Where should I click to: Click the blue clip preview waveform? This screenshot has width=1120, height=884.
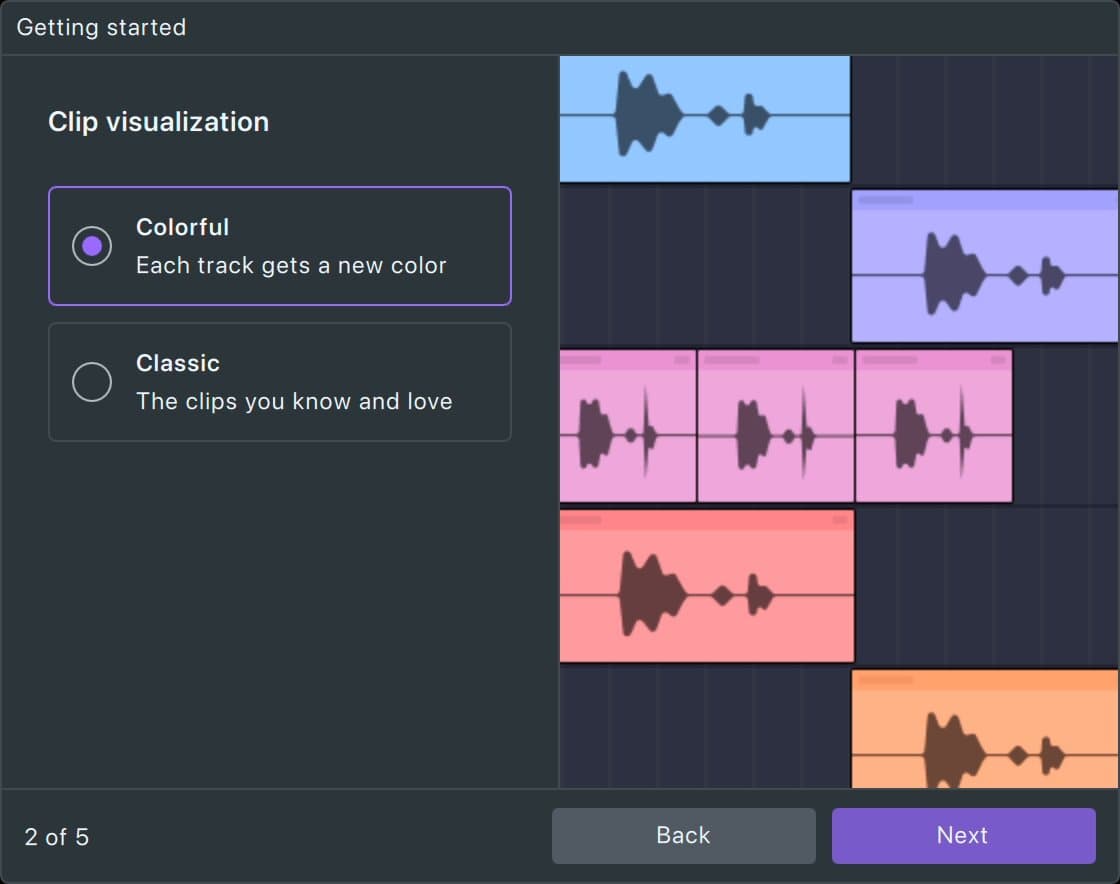[704, 119]
